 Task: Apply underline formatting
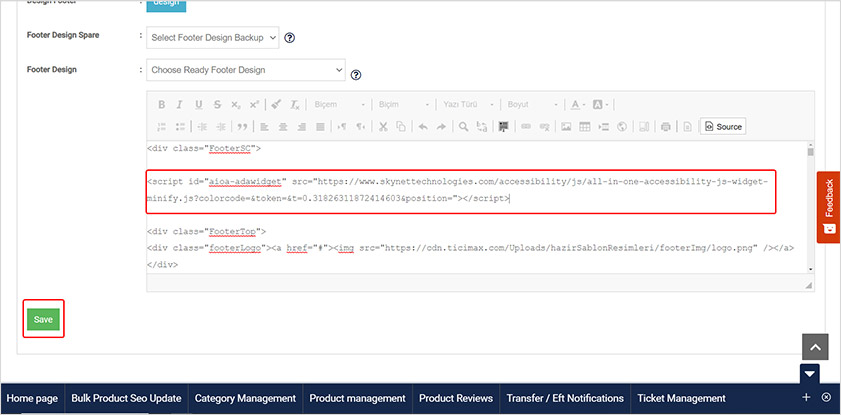coord(198,105)
